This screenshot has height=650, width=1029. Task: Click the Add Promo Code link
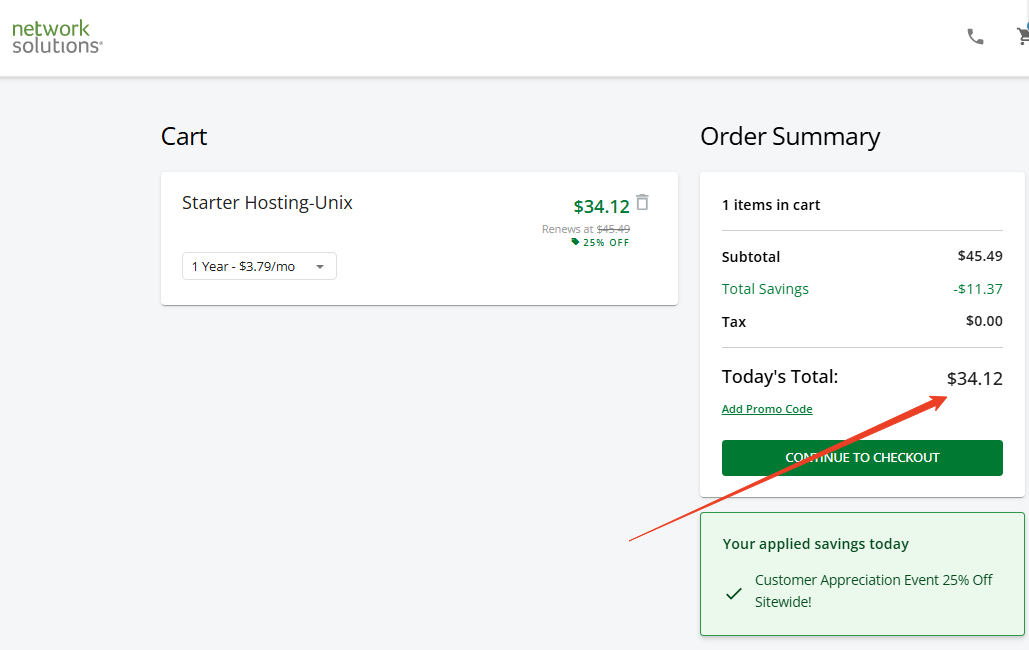pyautogui.click(x=767, y=409)
